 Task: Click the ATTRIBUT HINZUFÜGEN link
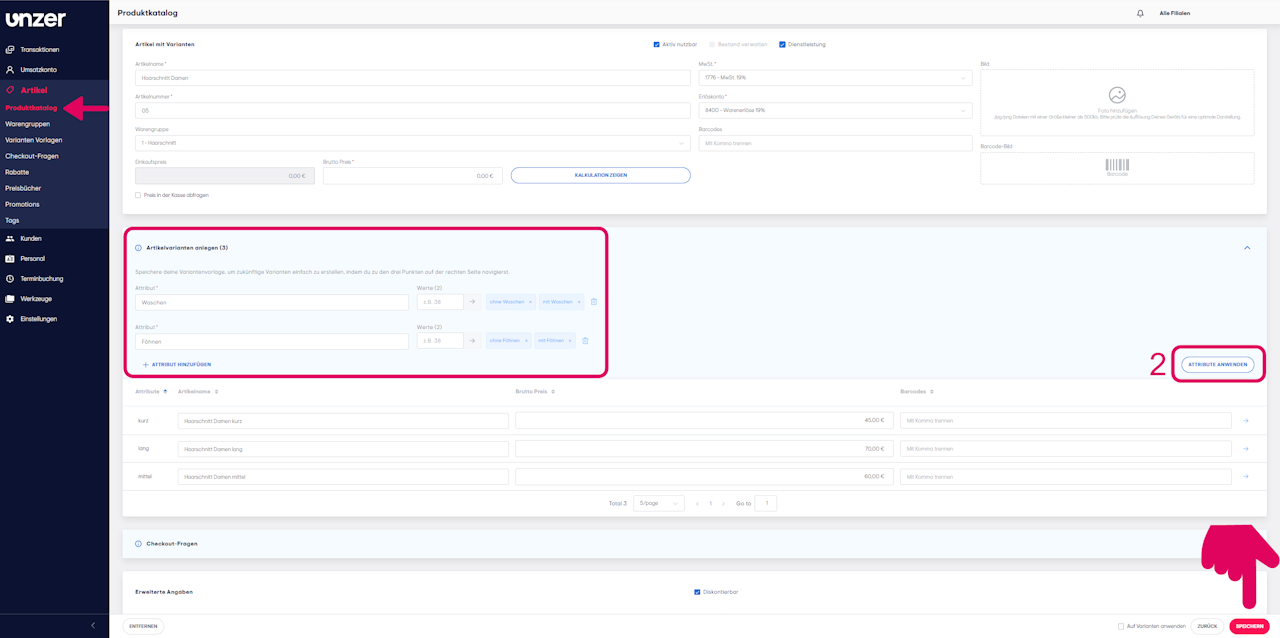tap(177, 364)
